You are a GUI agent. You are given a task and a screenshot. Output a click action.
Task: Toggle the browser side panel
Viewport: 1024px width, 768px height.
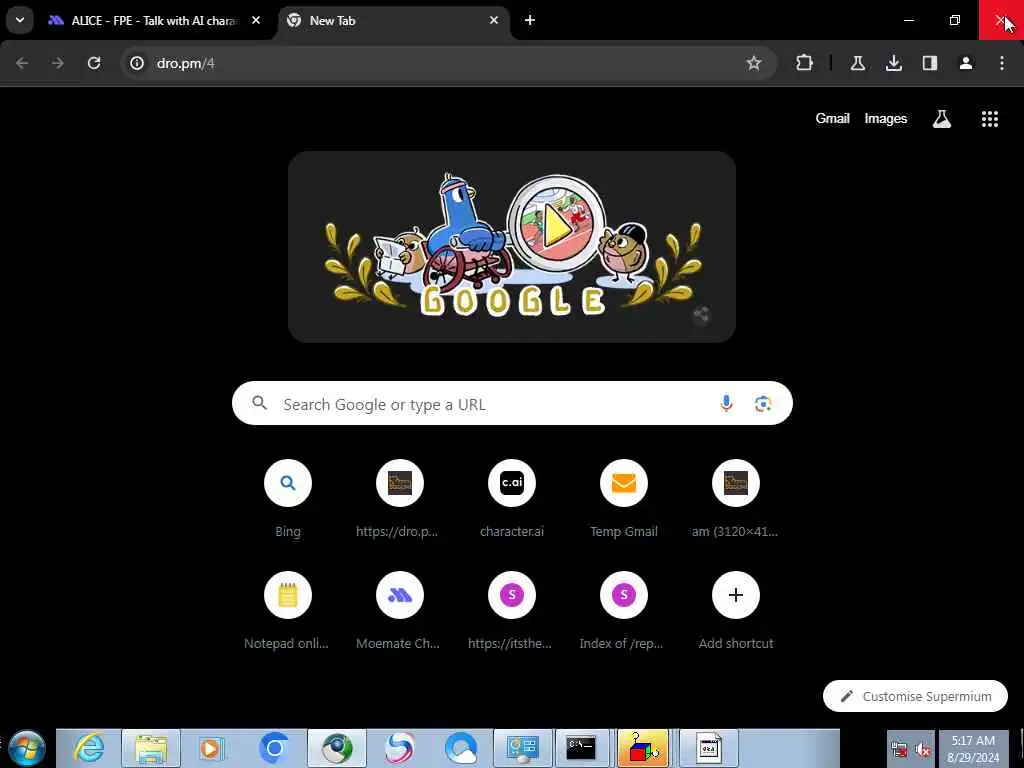pos(930,63)
